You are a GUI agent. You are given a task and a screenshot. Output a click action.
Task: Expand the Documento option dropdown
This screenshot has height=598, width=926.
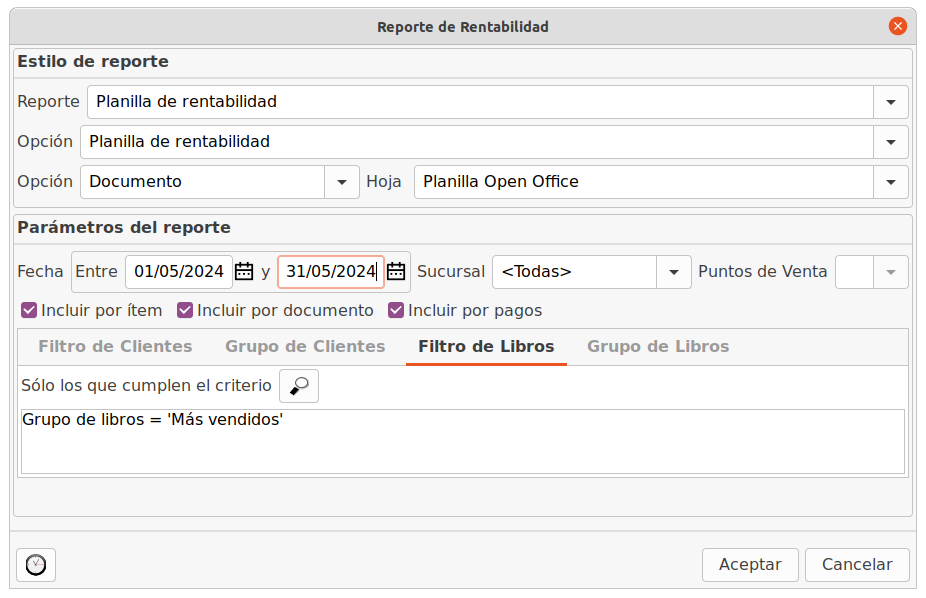point(341,182)
